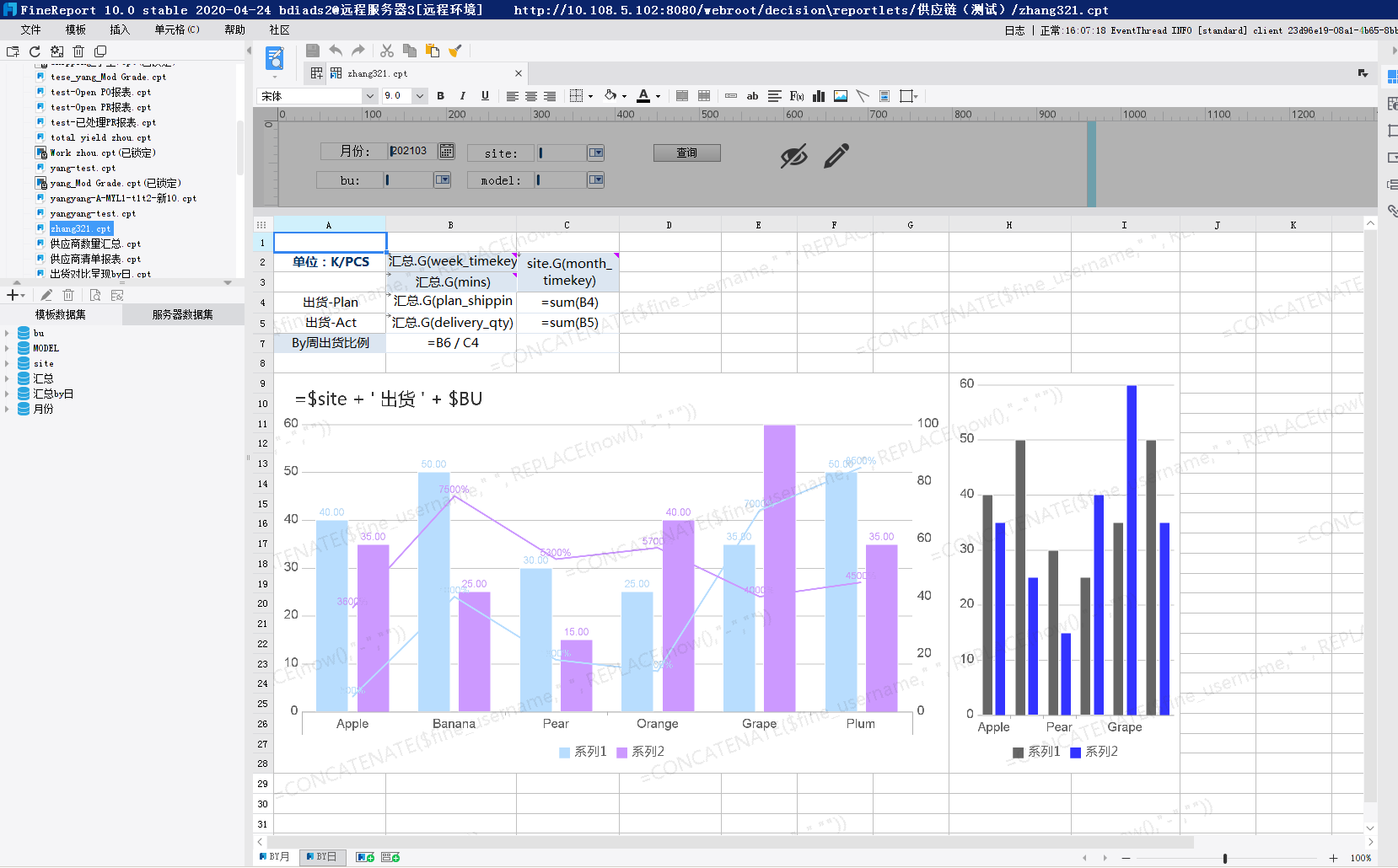Refresh the file tree
1398x868 pixels.
[x=35, y=51]
